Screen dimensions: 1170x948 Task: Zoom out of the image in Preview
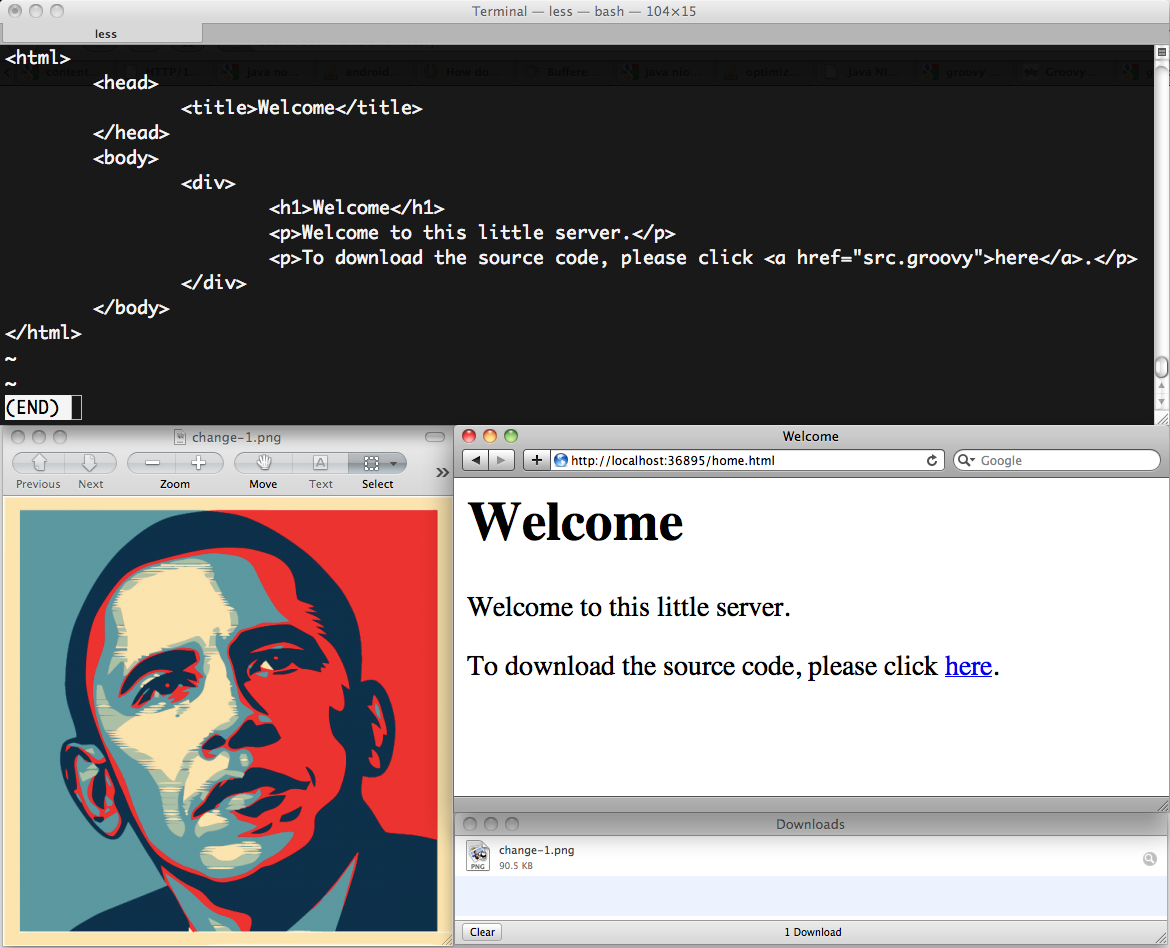click(151, 464)
